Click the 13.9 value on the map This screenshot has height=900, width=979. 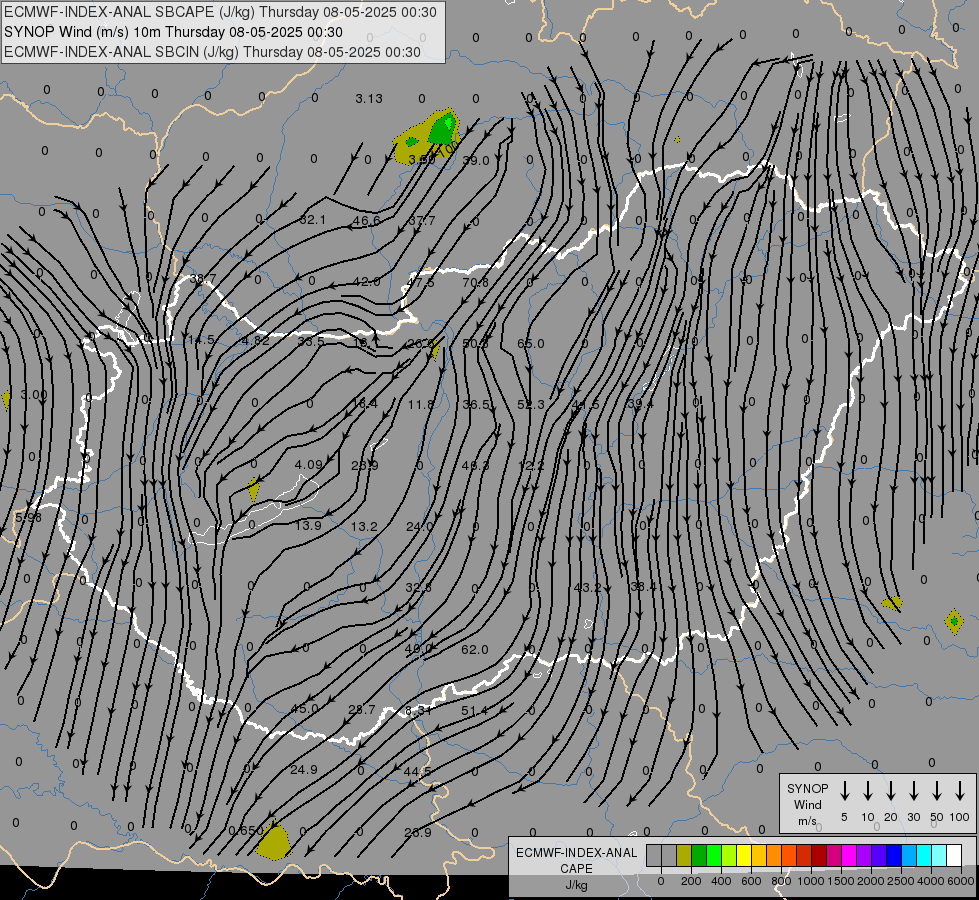[308, 526]
